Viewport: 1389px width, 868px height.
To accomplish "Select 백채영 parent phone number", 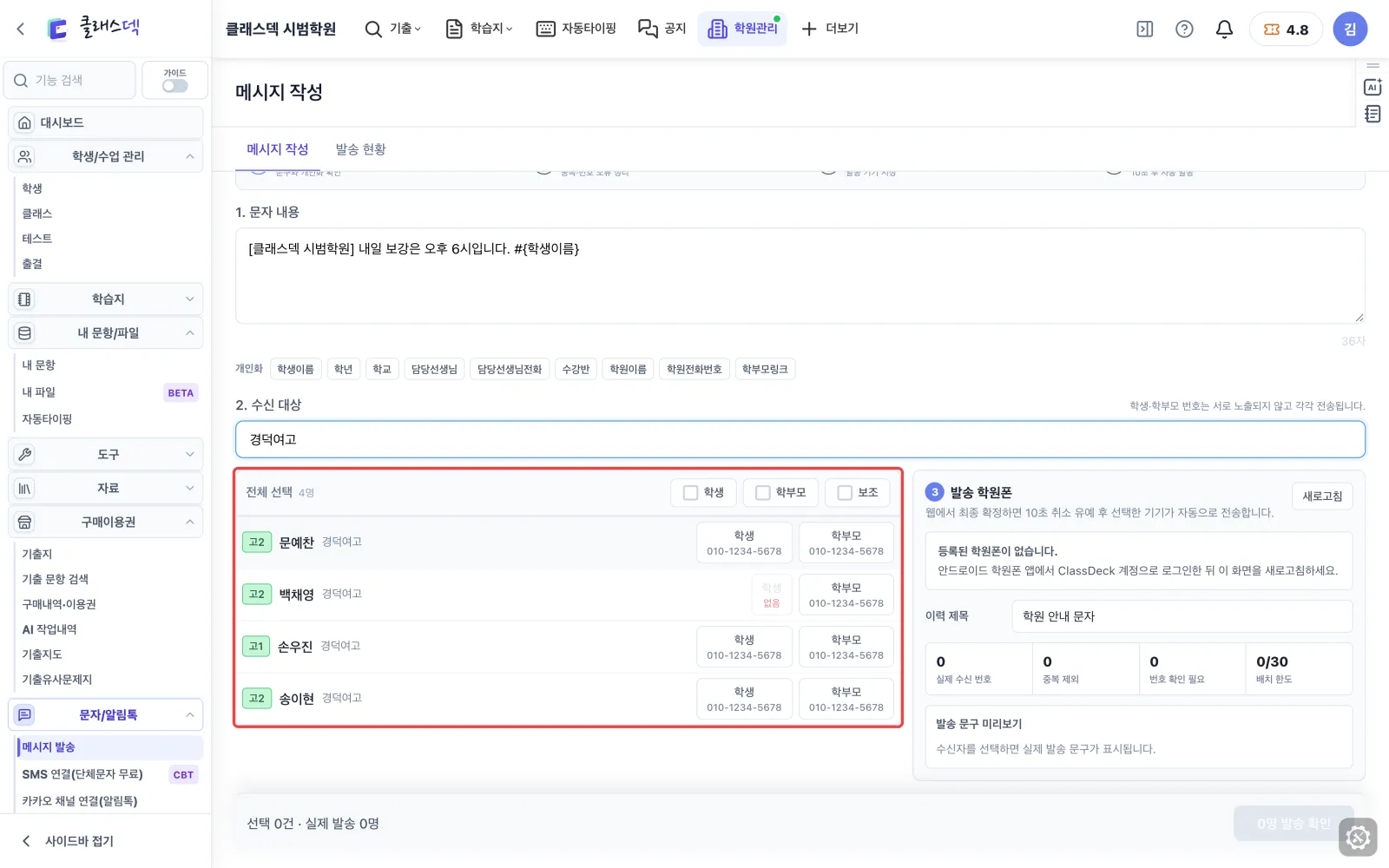I will 846,595.
